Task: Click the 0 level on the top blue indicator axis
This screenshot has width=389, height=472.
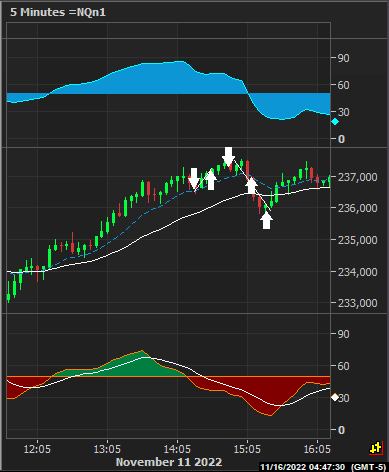Action: (341, 139)
